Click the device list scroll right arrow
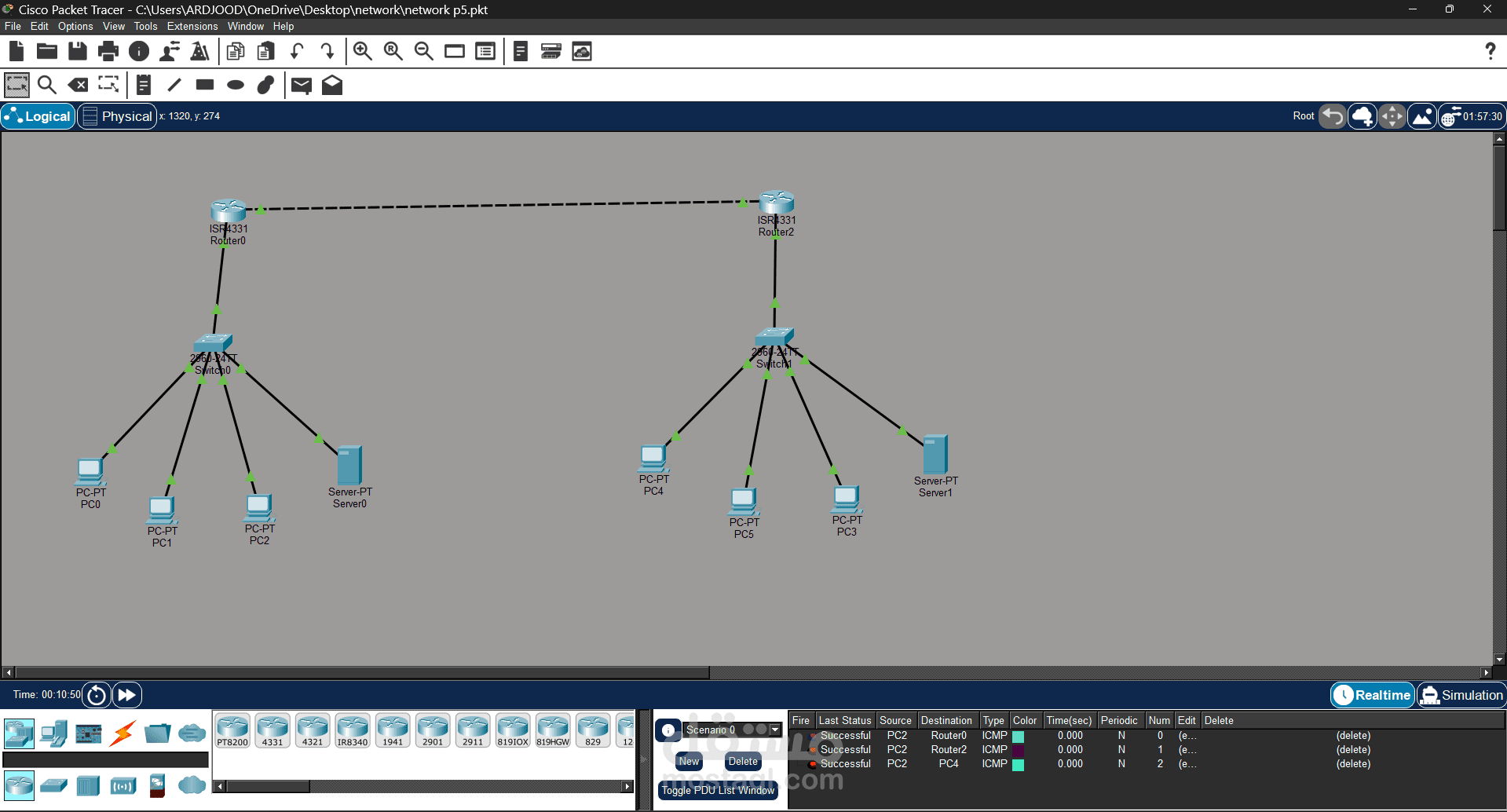Viewport: 1507px width, 812px height. pos(627,786)
